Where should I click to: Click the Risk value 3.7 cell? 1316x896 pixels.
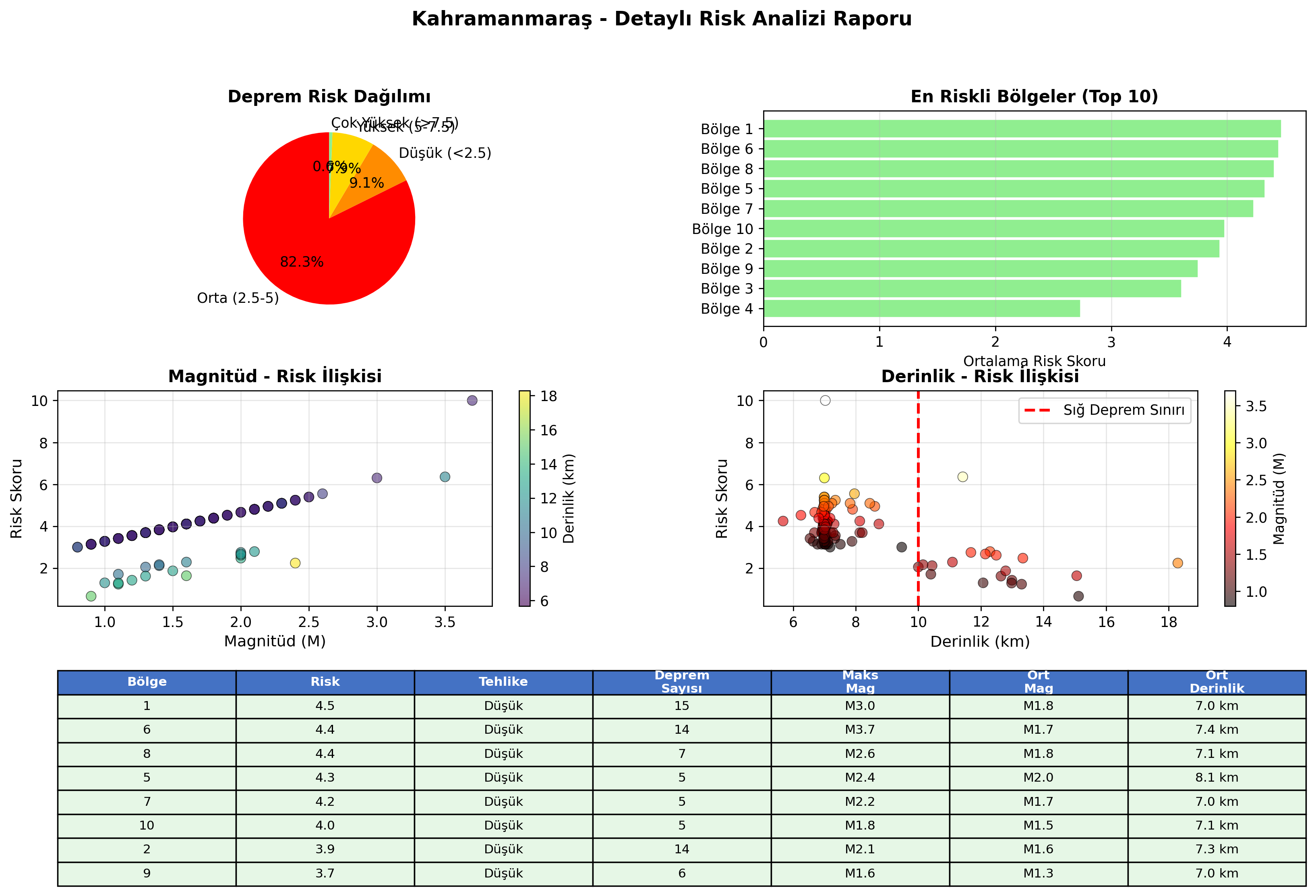(x=325, y=874)
